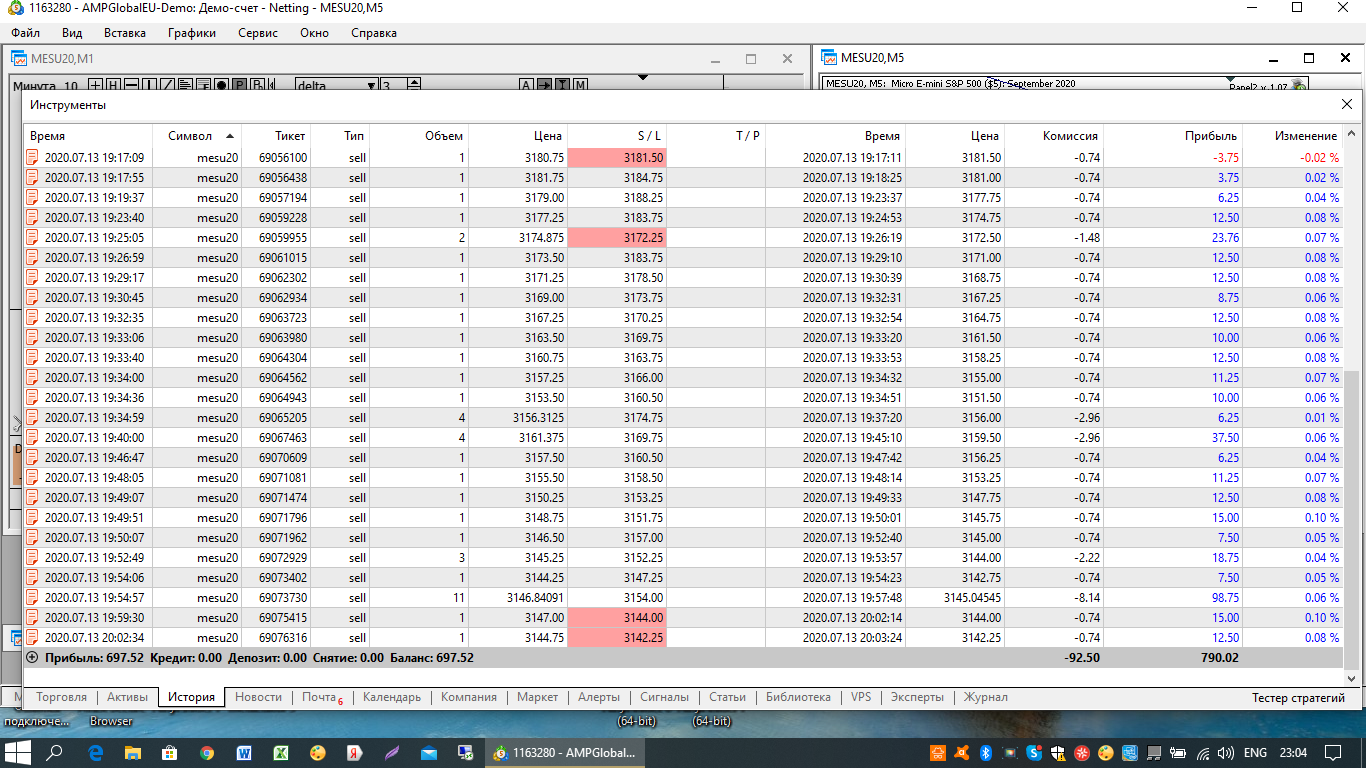Click the deal icon for ticket 69059955

click(33, 237)
